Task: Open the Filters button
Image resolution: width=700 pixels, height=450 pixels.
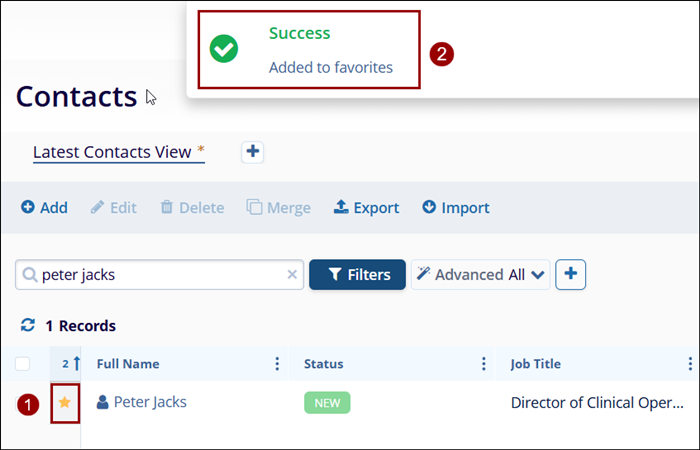Action: 357,275
